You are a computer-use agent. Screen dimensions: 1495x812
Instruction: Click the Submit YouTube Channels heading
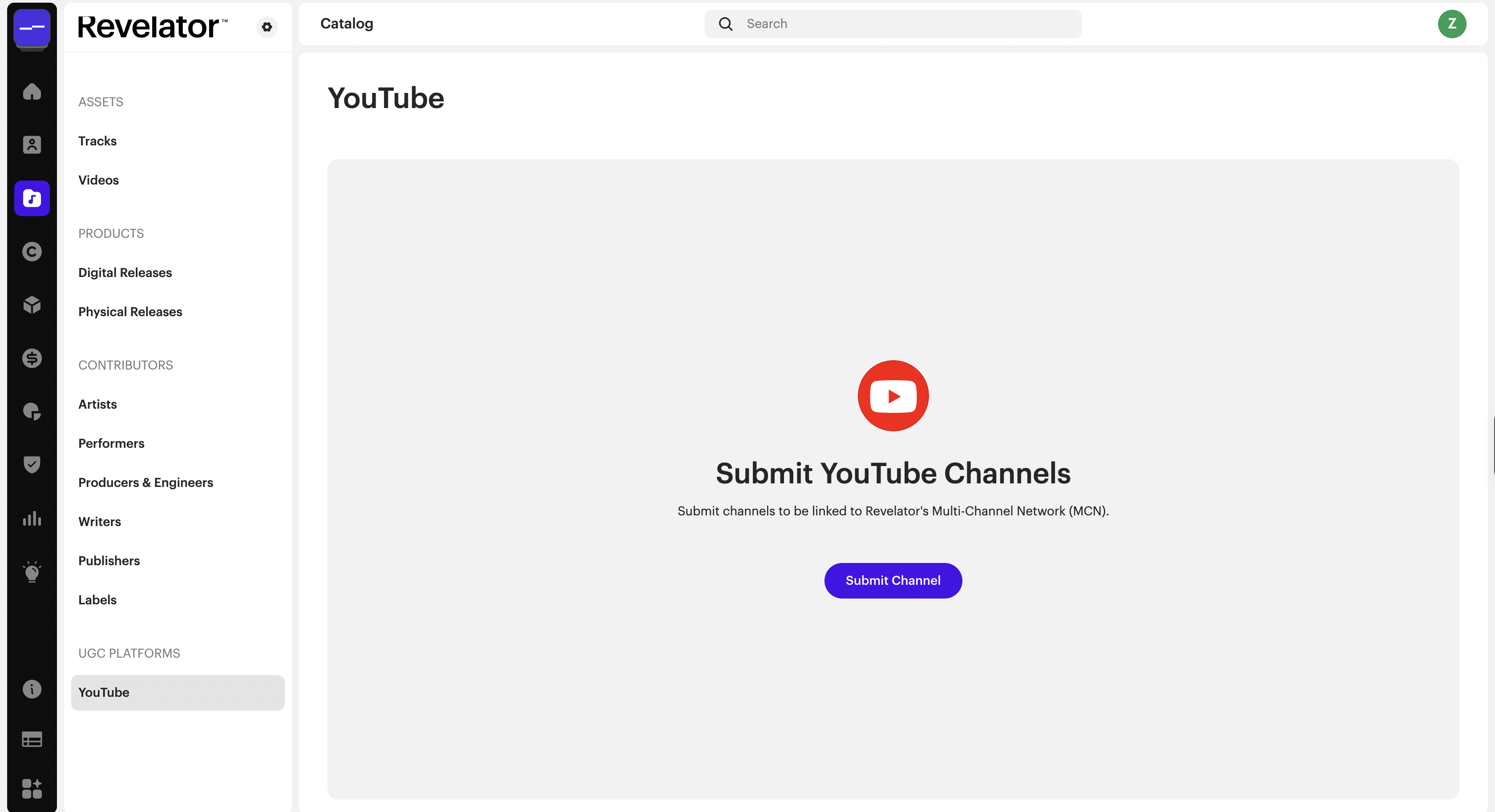[893, 473]
